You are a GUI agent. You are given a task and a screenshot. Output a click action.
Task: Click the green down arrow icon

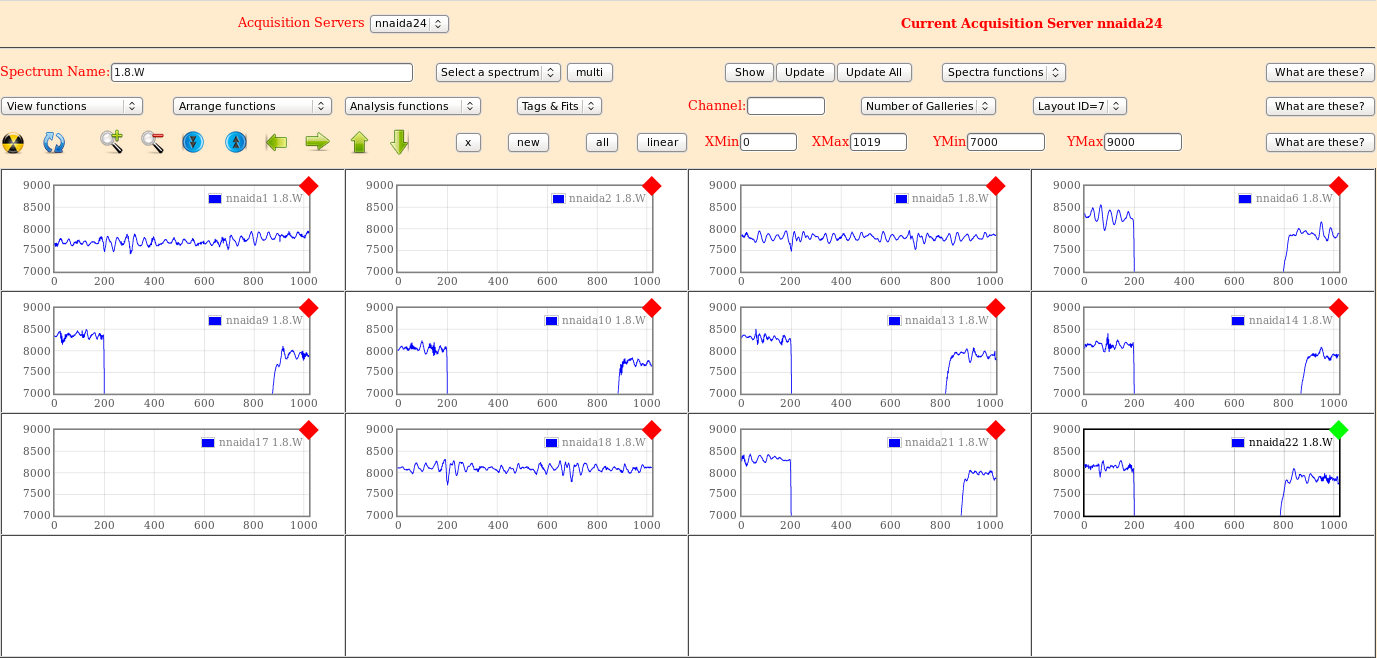point(400,142)
